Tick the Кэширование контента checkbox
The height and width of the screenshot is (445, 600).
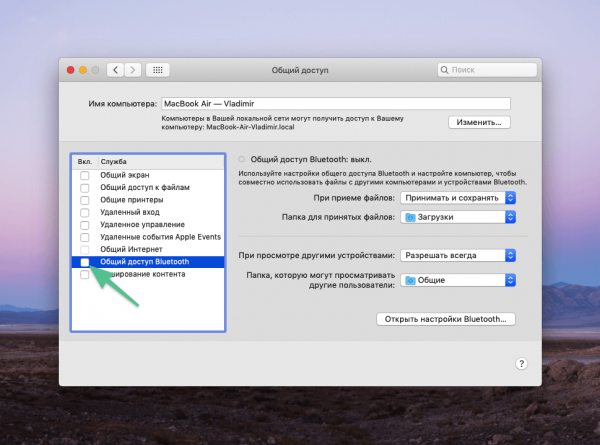[85, 274]
